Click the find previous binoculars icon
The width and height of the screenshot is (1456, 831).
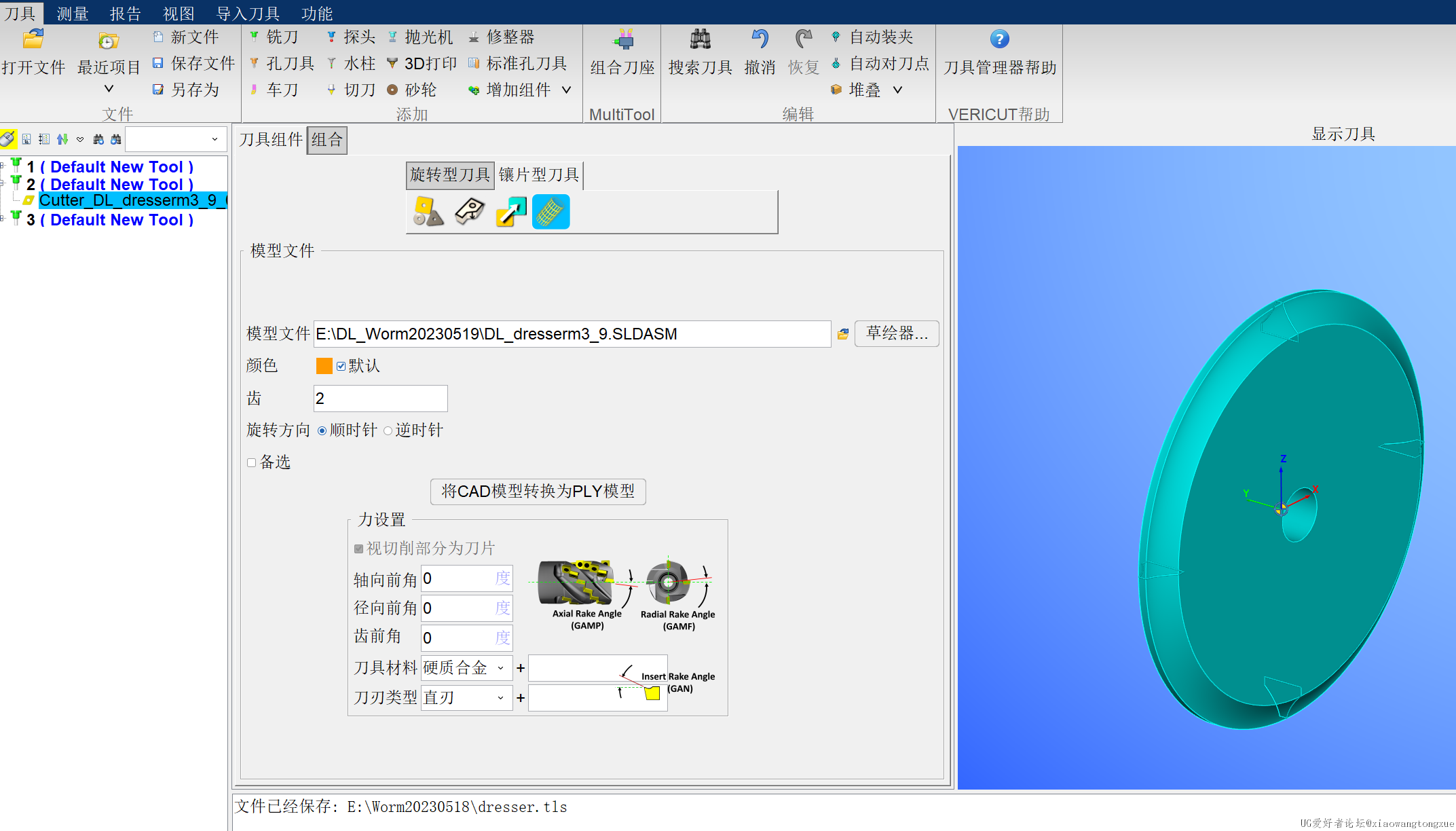(116, 139)
